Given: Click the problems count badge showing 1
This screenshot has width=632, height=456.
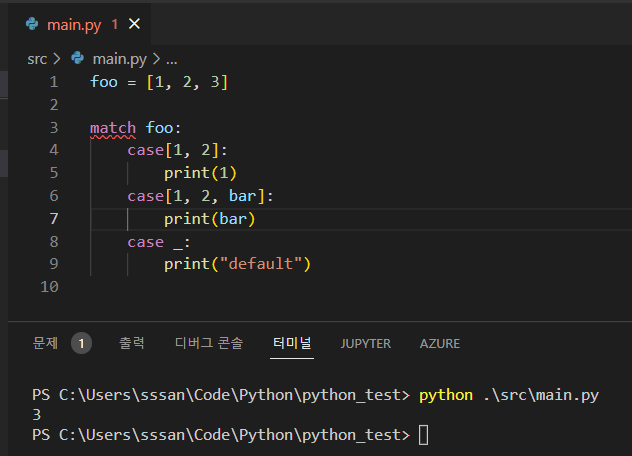Looking at the screenshot, I should 82,343.
